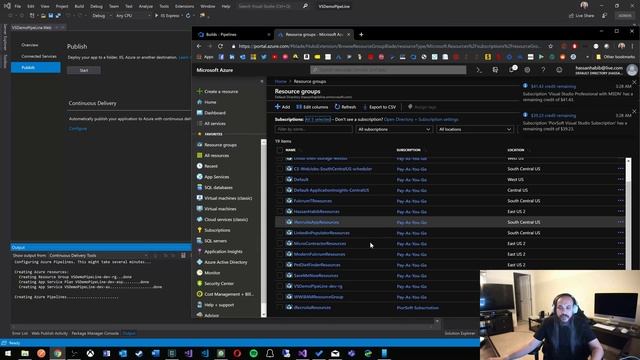Open the Extensions menu in Visual Studio
This screenshot has width=640, height=360.
click(184, 6)
